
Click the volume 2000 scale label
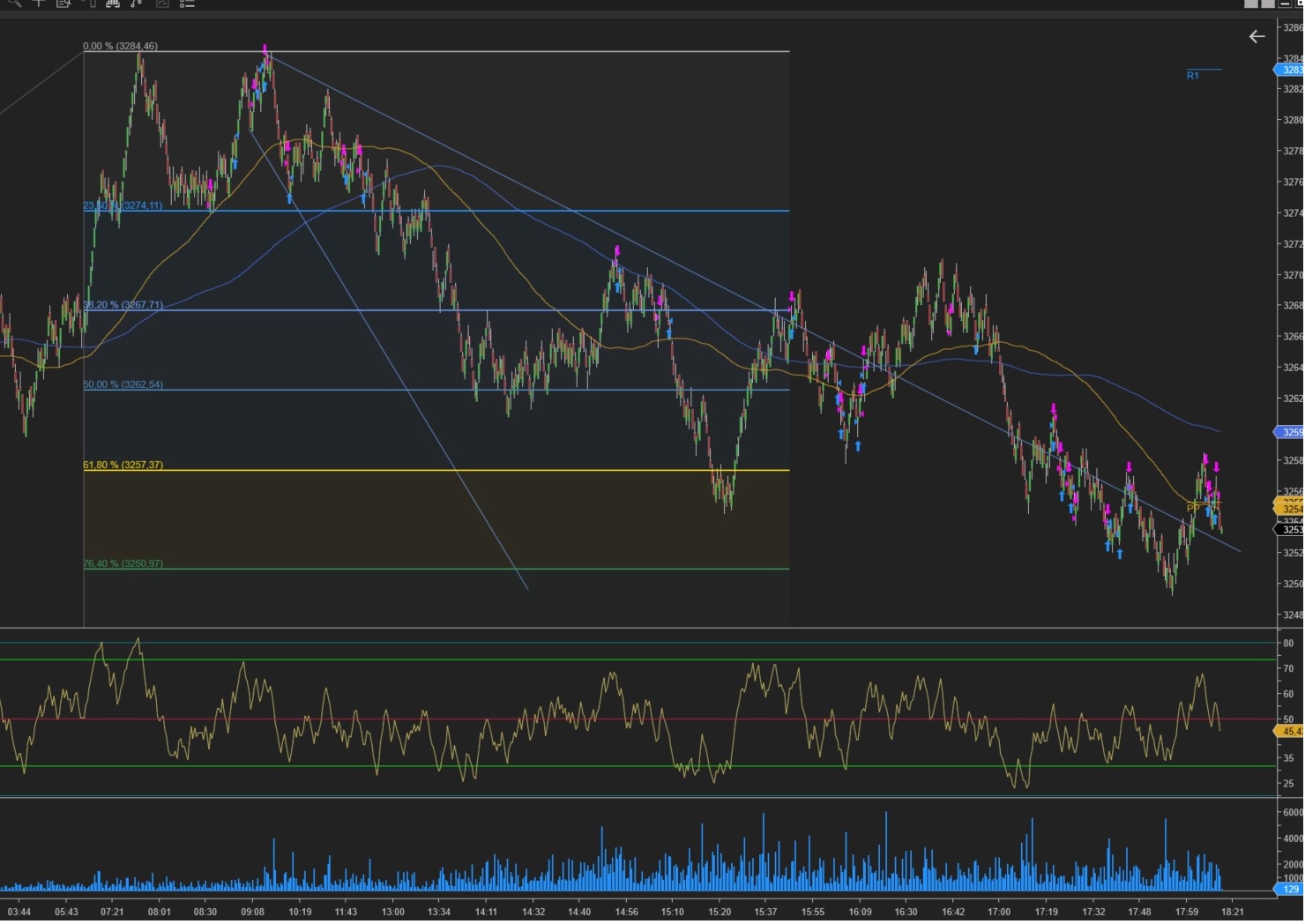click(1293, 865)
